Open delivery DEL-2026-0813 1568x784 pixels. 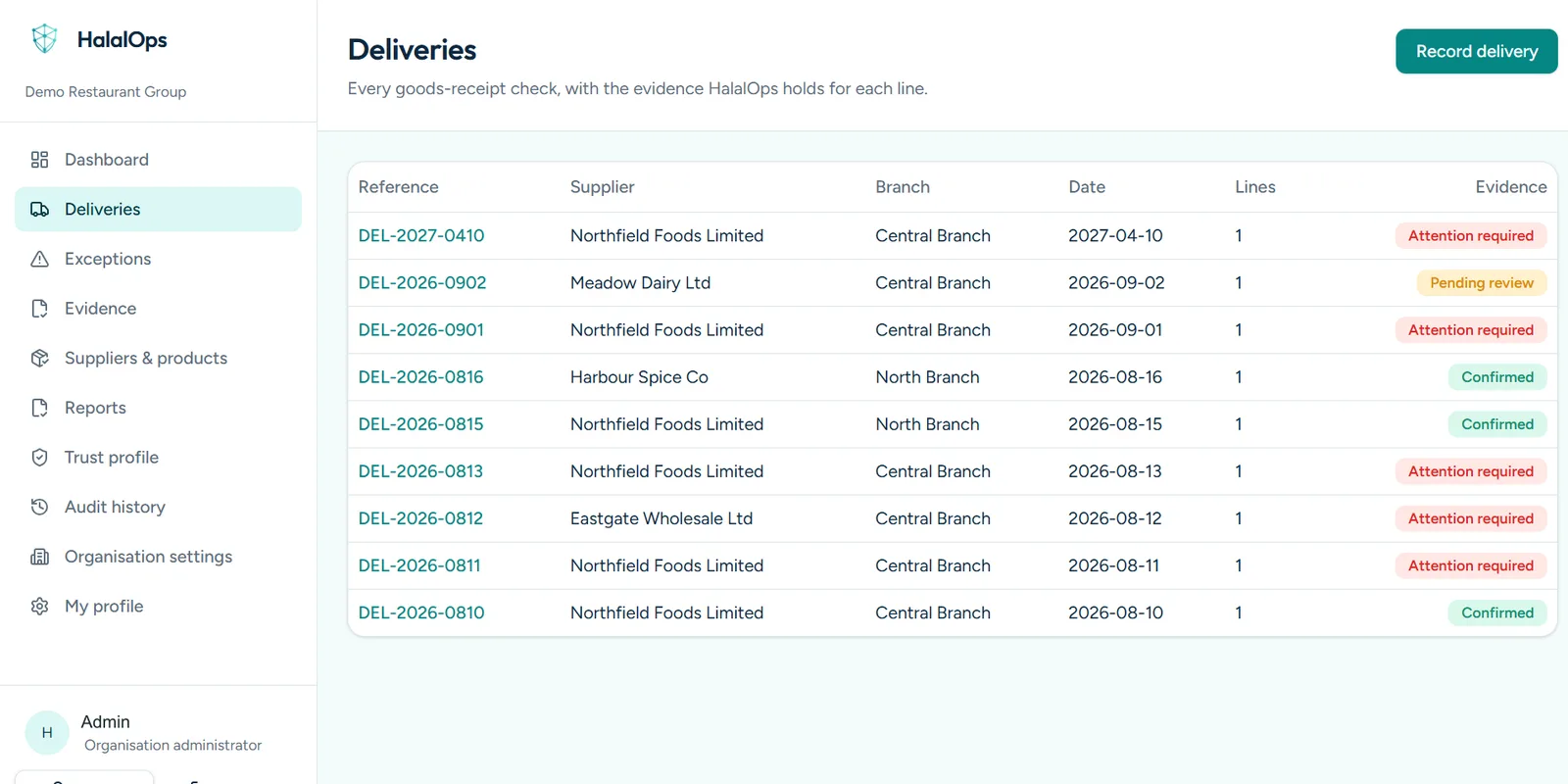(x=421, y=471)
